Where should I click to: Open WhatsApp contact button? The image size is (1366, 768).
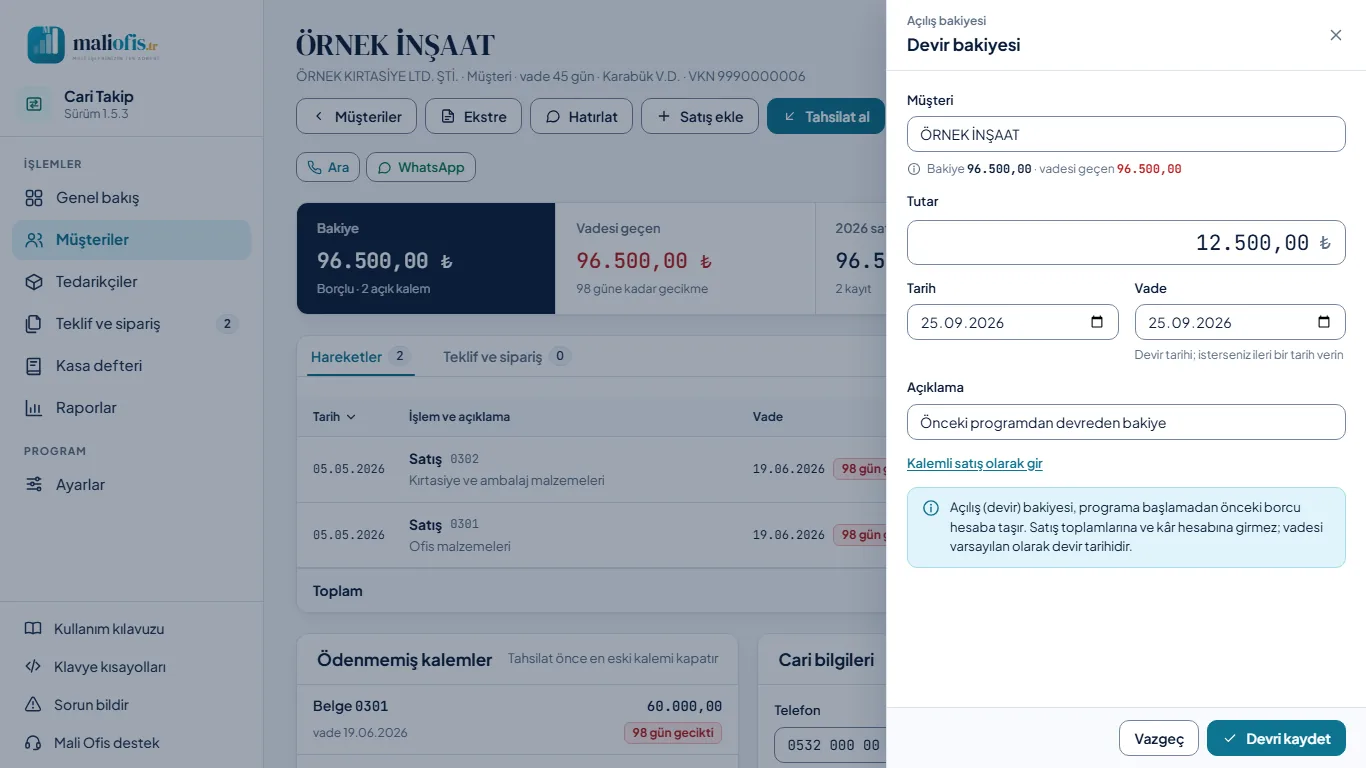click(421, 167)
